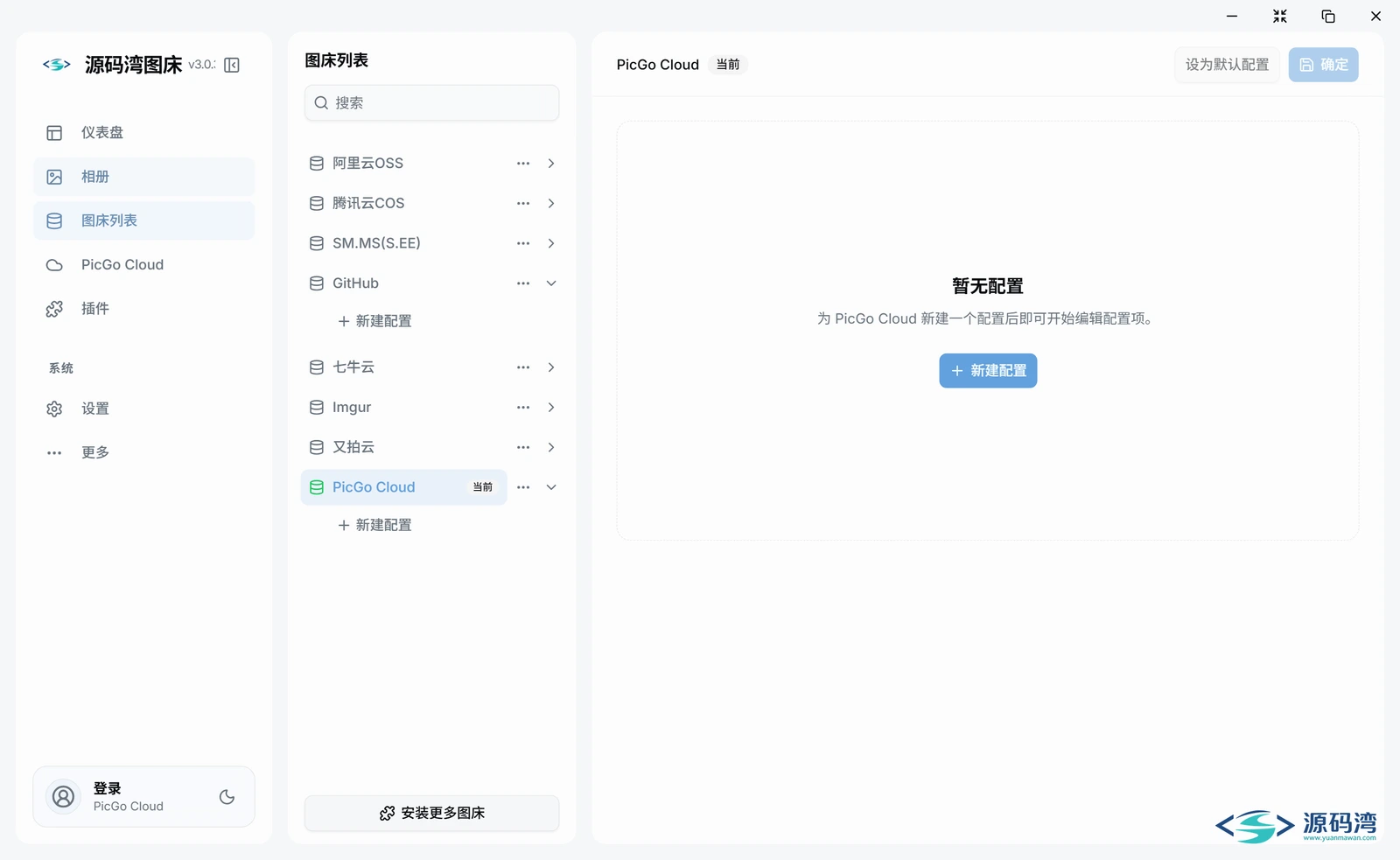
Task: Expand the SM.MS(S.EE) row
Action: pyautogui.click(x=551, y=243)
